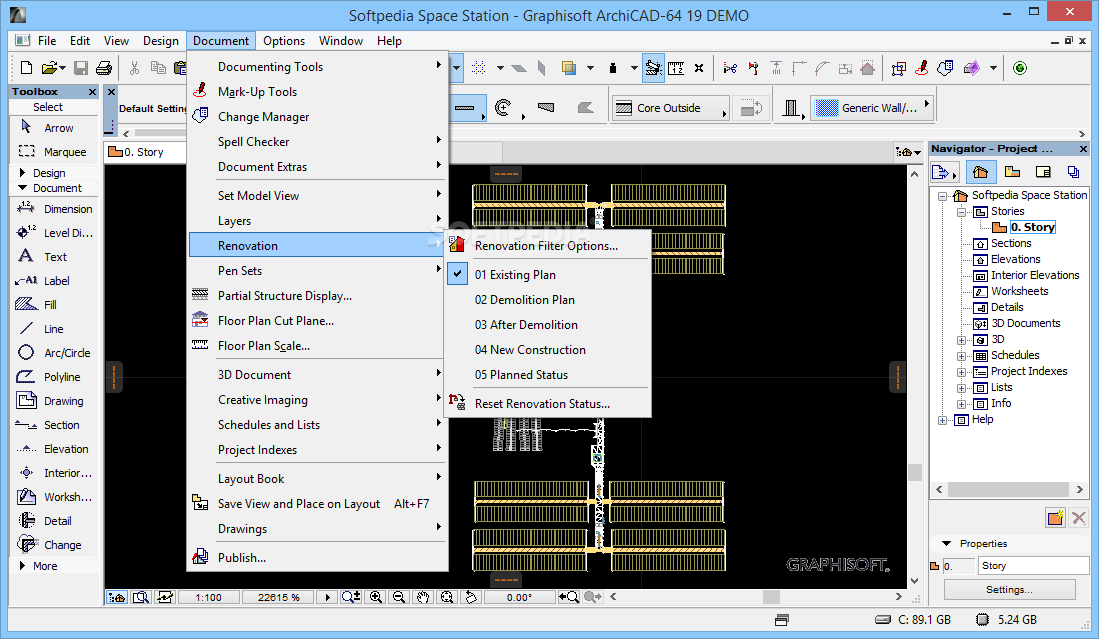This screenshot has height=639, width=1099.
Task: Open the File menu
Action: pyautogui.click(x=46, y=41)
